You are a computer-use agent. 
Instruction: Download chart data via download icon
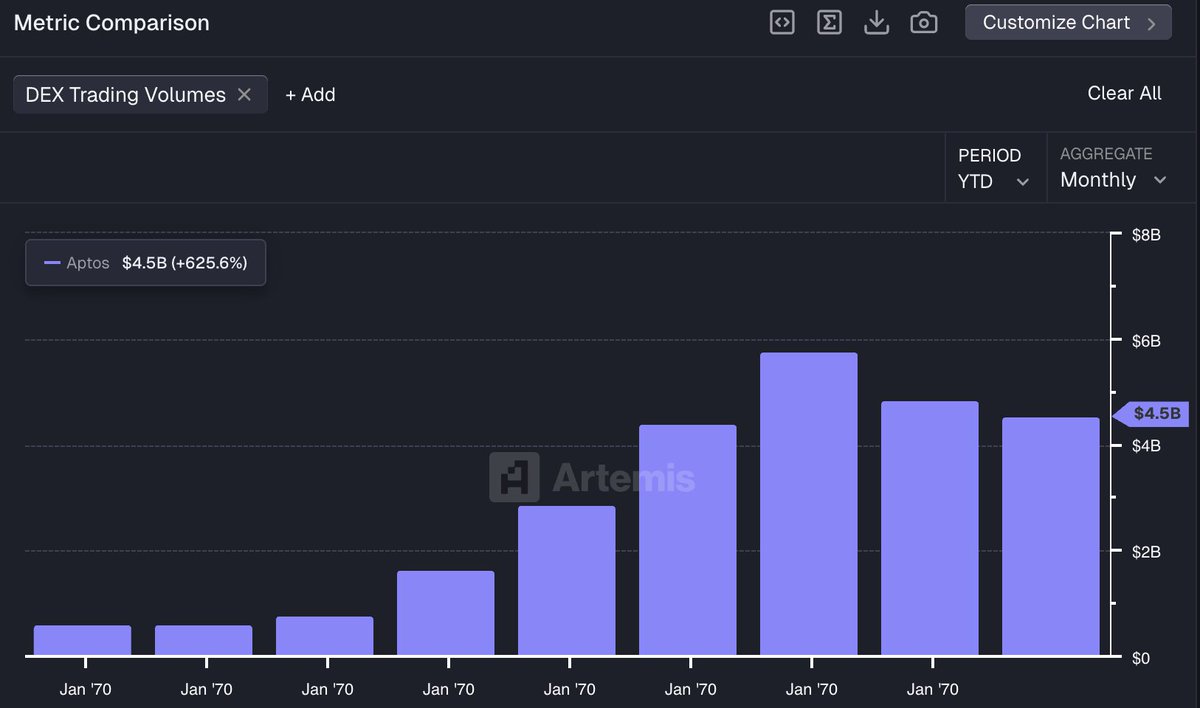coord(876,22)
